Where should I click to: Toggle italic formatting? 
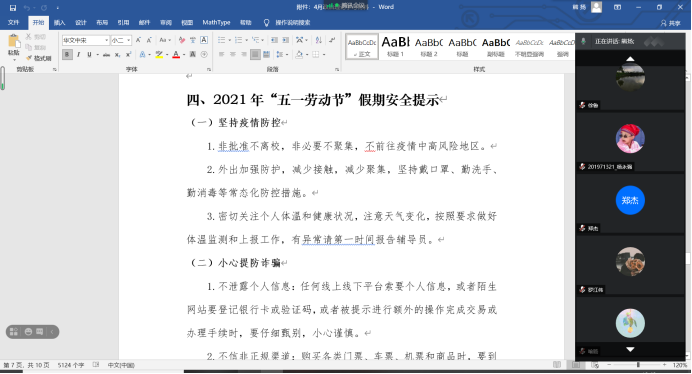[78, 55]
